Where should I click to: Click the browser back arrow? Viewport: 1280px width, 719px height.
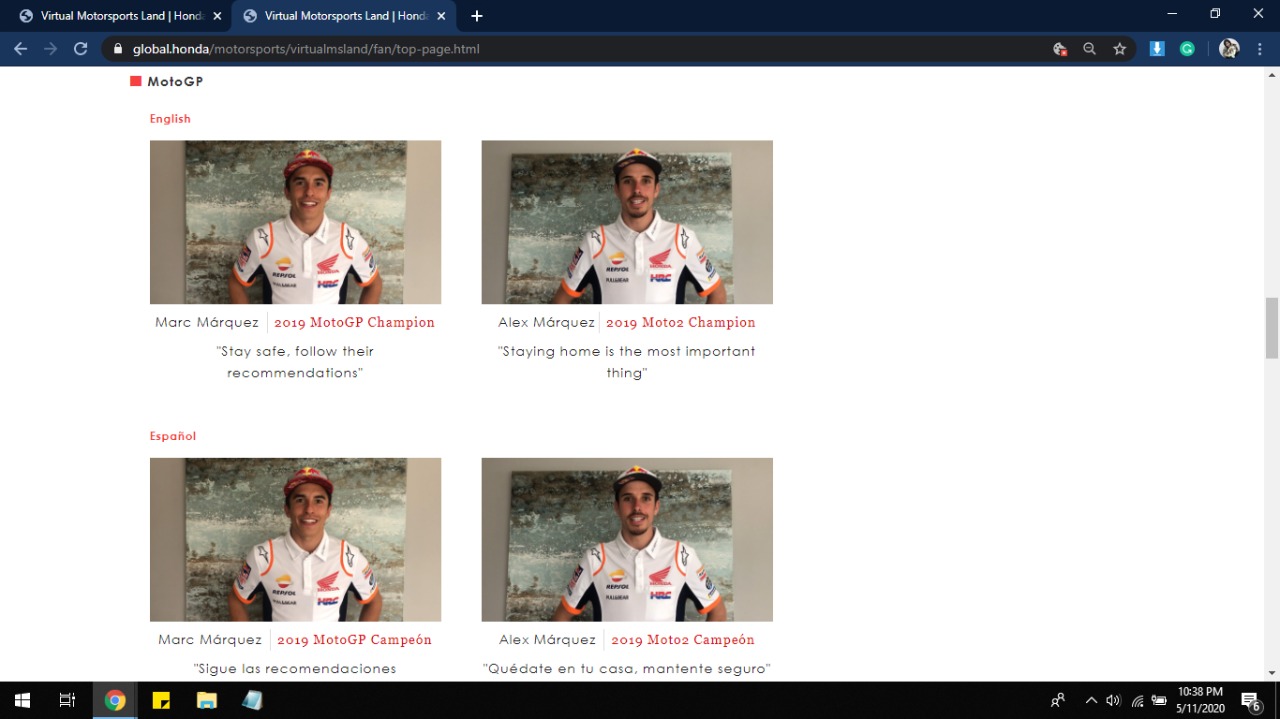click(x=20, y=48)
